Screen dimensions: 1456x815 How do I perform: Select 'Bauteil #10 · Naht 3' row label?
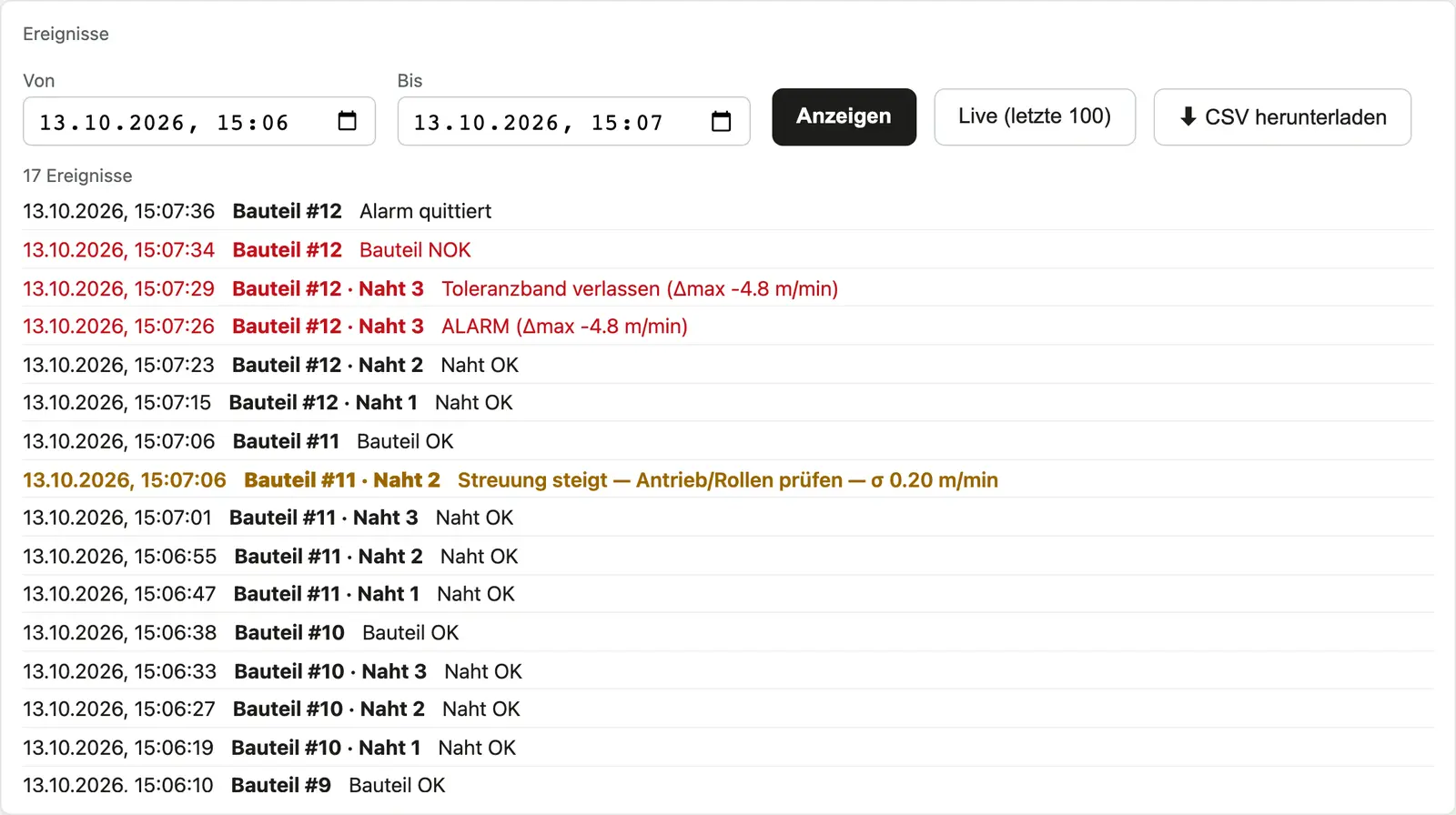pyautogui.click(x=330, y=671)
